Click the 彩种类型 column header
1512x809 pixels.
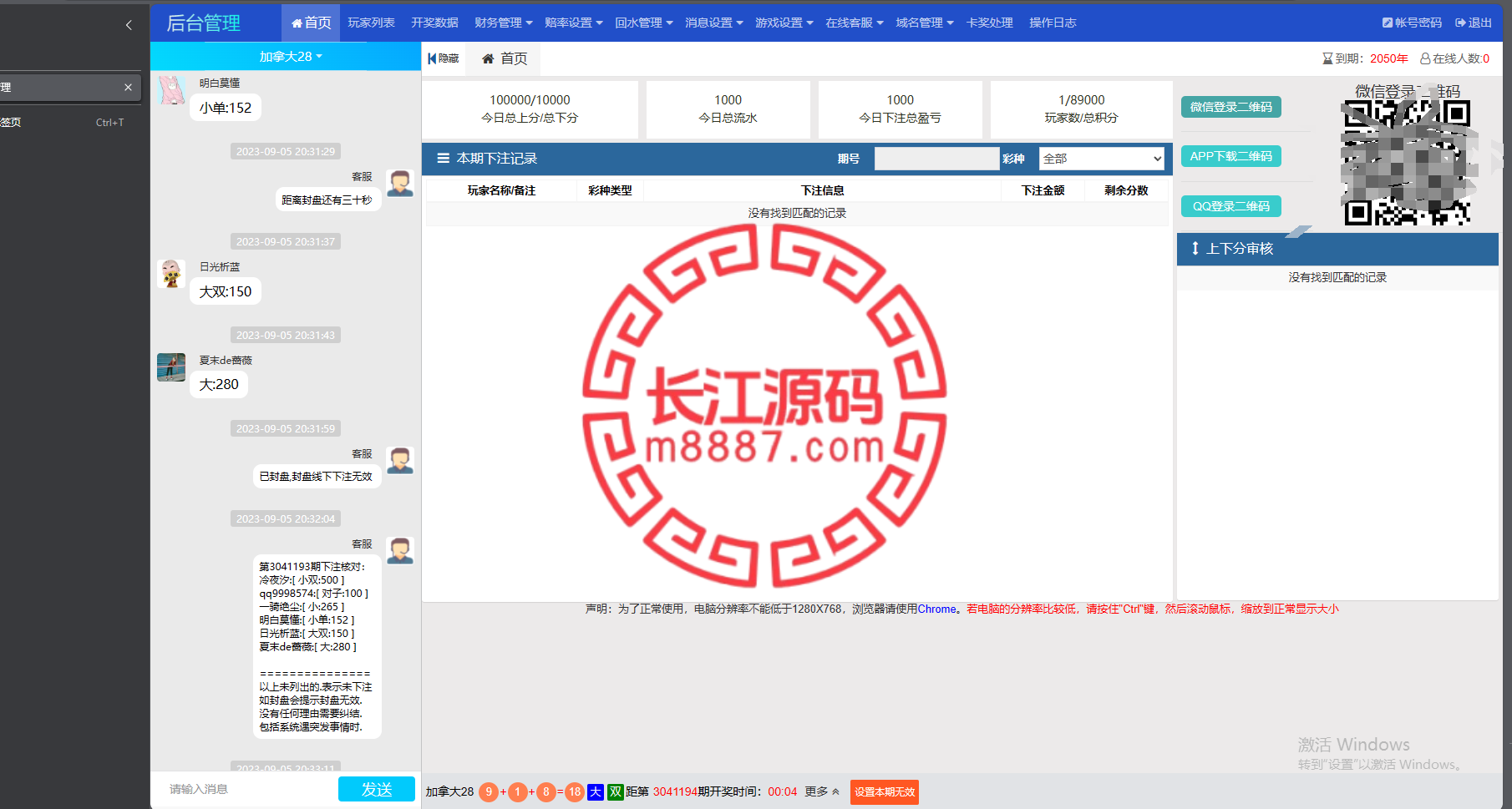610,190
